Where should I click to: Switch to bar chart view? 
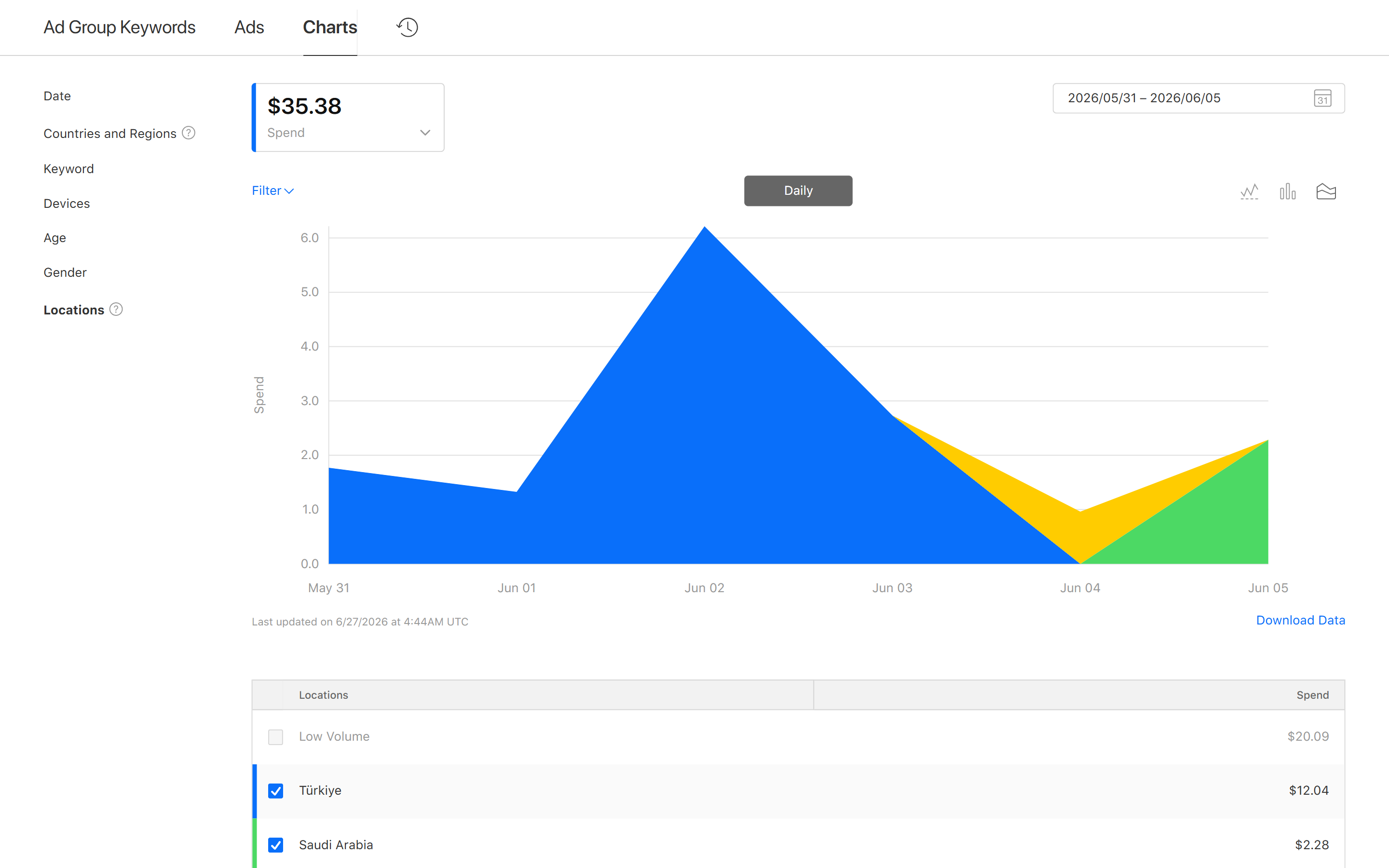[1287, 191]
